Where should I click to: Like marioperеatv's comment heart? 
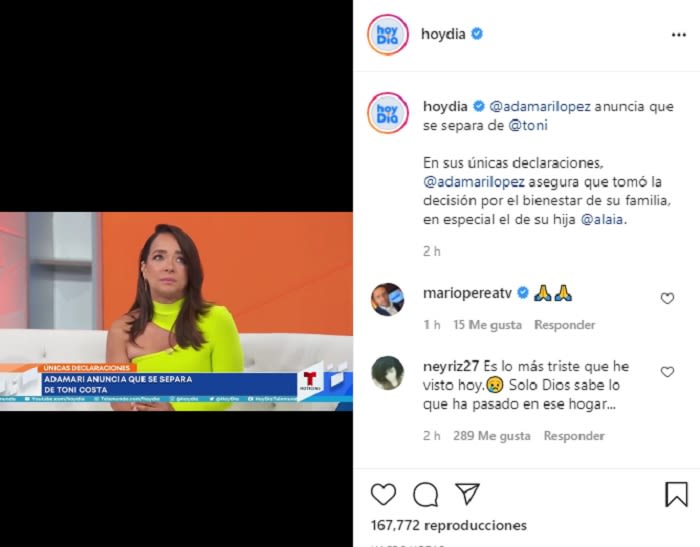[x=667, y=298]
